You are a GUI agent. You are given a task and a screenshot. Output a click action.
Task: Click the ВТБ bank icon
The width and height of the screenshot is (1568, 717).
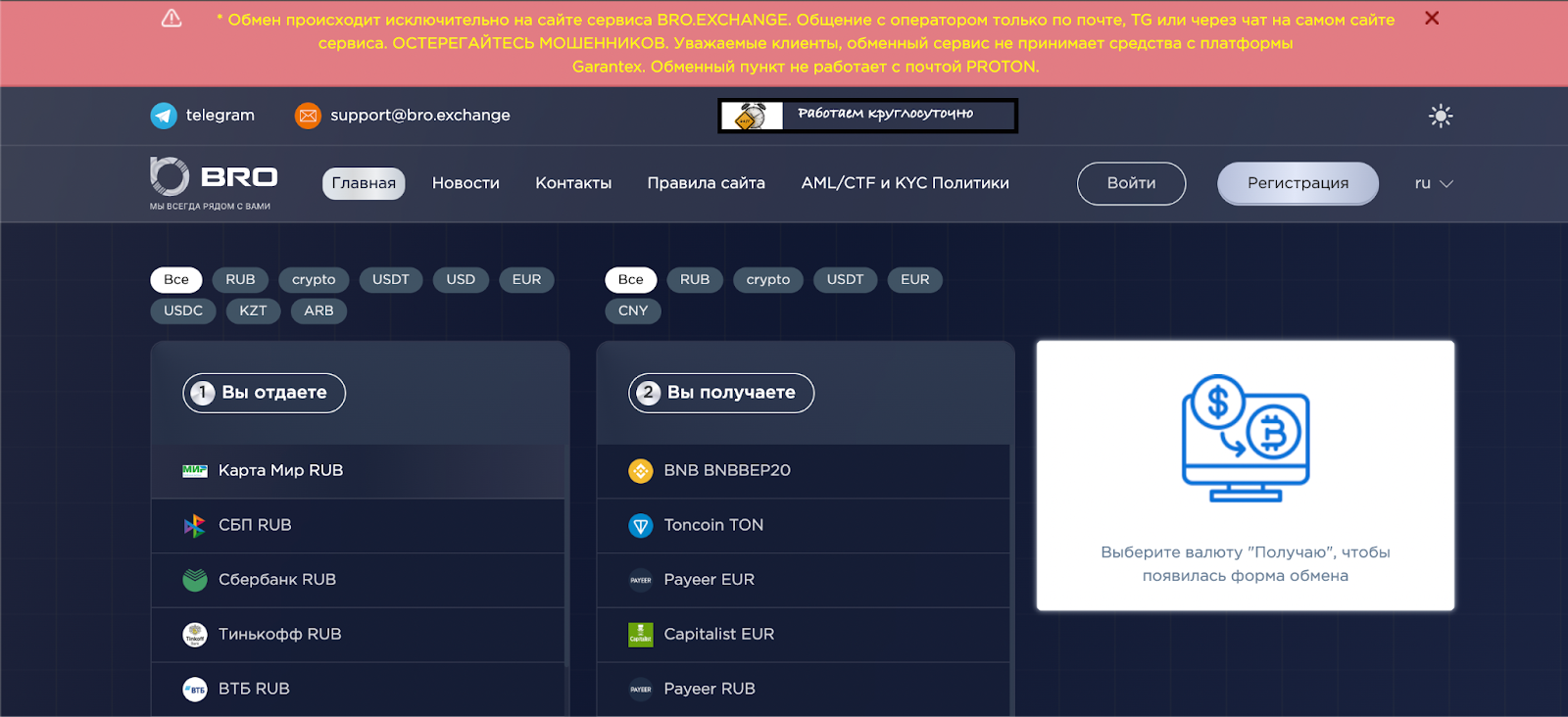pyautogui.click(x=195, y=690)
